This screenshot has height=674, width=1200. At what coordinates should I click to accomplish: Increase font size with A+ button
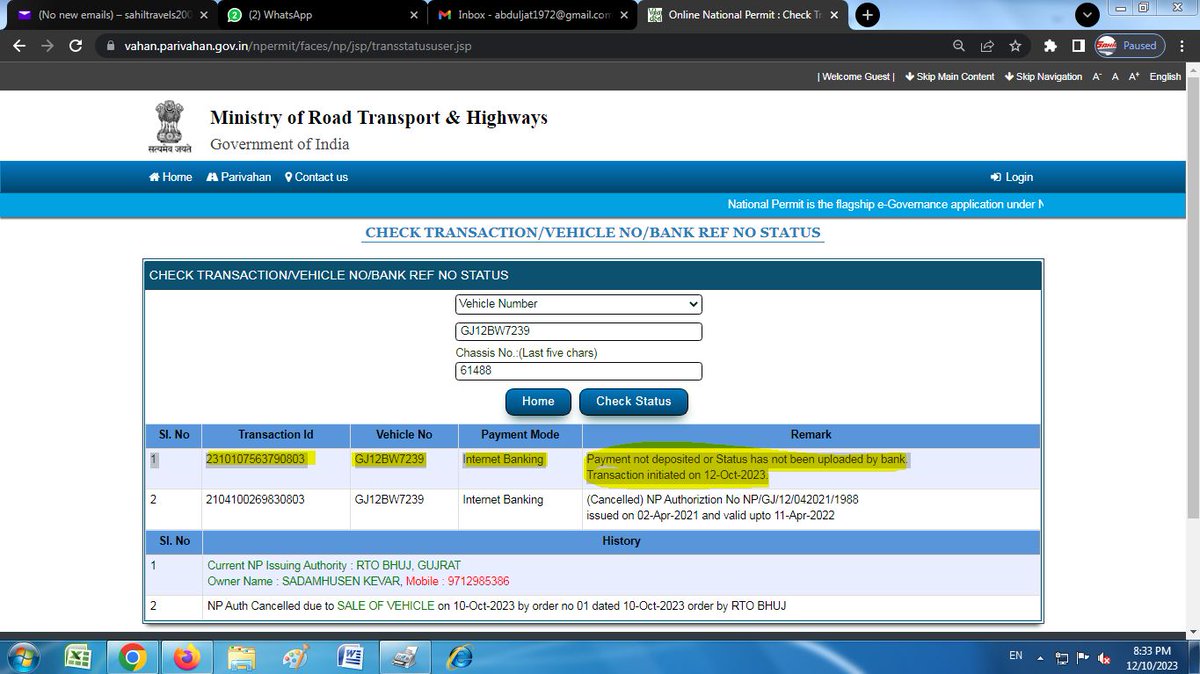pyautogui.click(x=1134, y=77)
